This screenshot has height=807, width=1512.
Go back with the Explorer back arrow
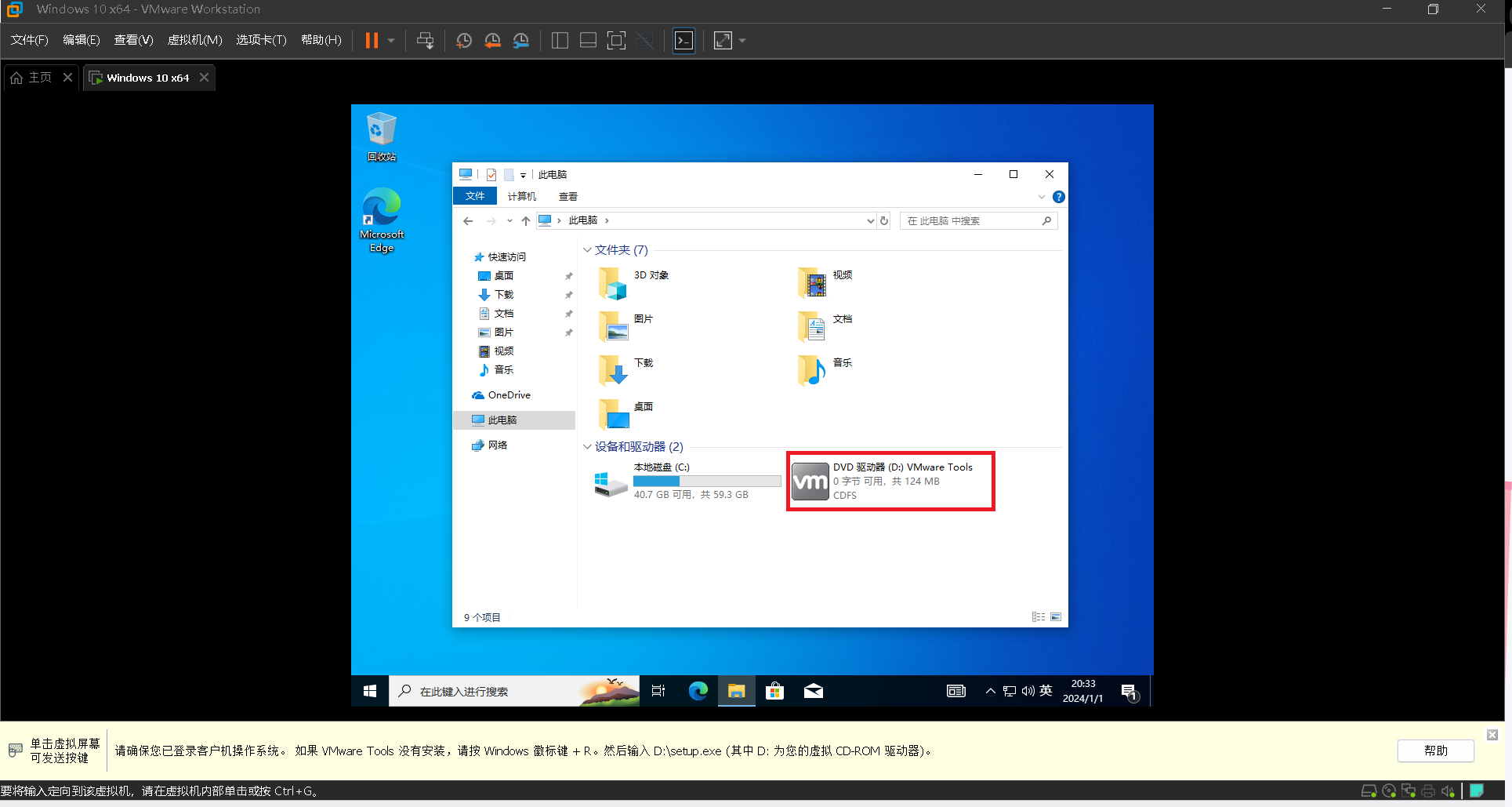tap(468, 221)
